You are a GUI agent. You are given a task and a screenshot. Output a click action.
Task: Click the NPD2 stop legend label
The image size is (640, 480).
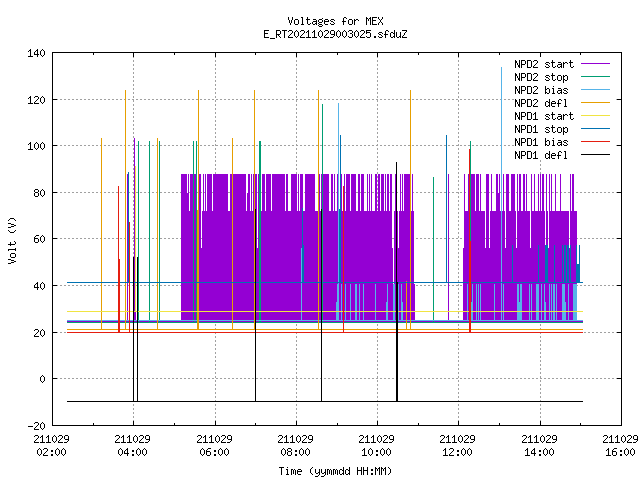coord(541,77)
